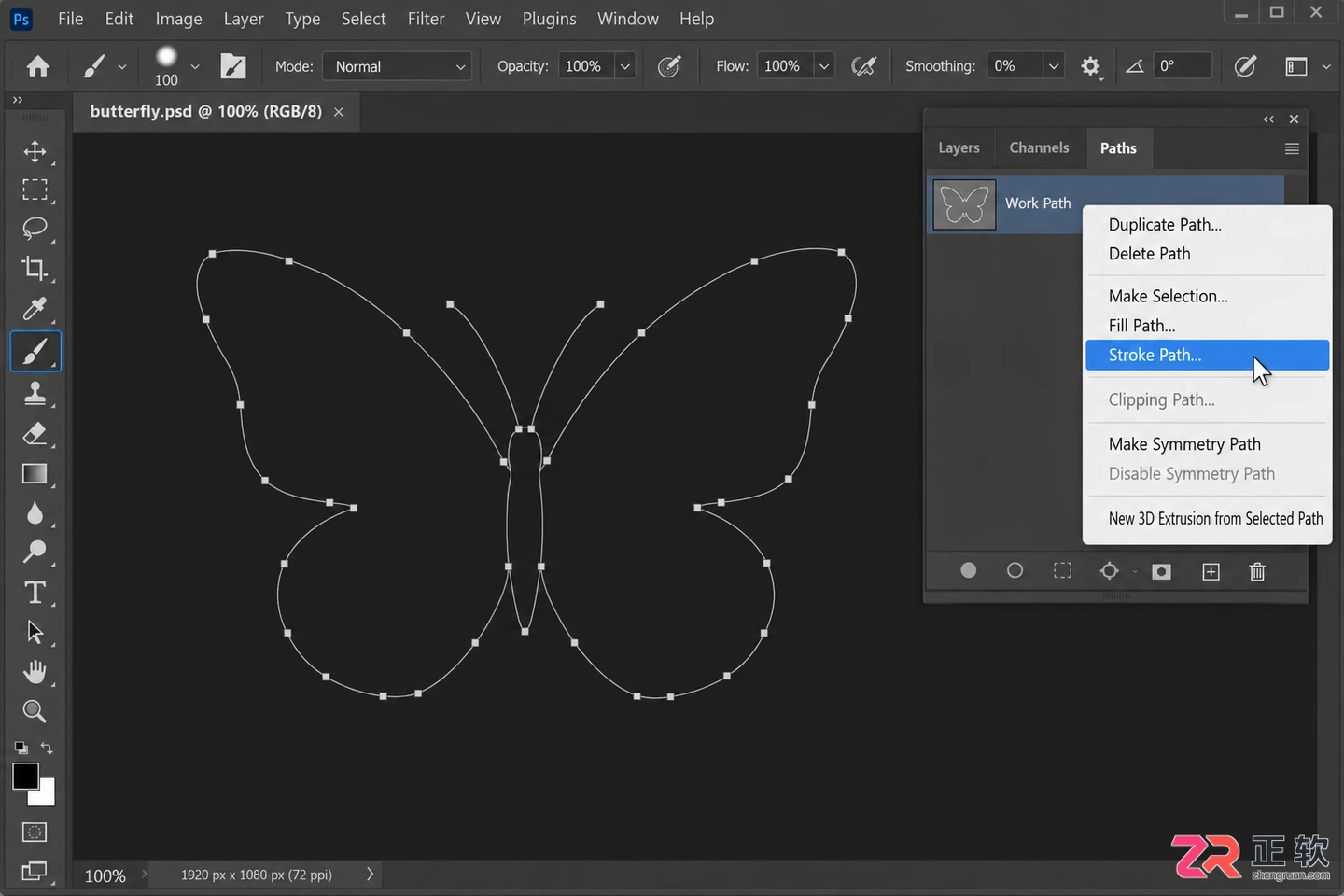Expand the tool preset picker arrow
Screen dimensions: 1344x896
point(122,66)
